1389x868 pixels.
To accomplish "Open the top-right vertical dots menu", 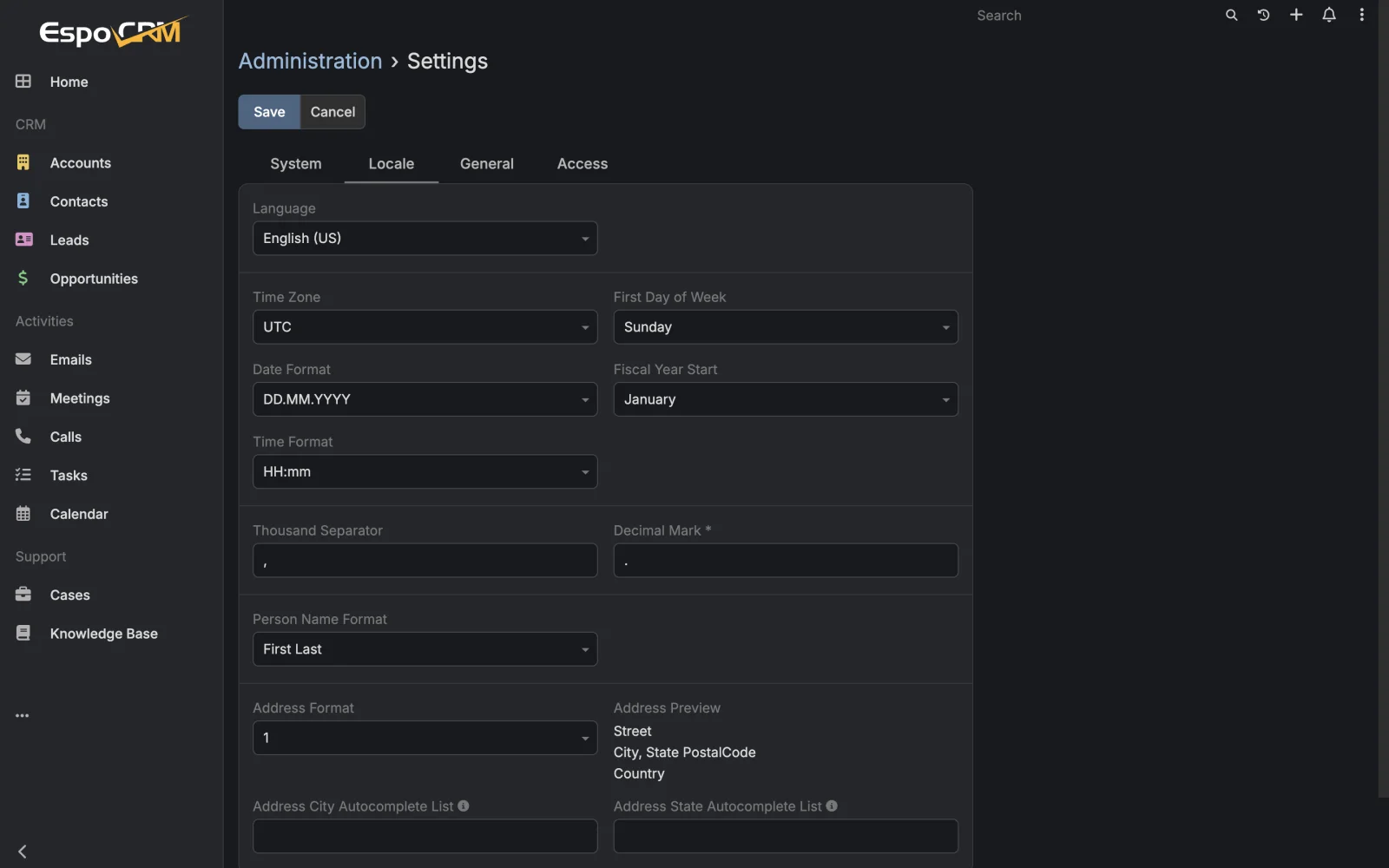I will click(1361, 15).
